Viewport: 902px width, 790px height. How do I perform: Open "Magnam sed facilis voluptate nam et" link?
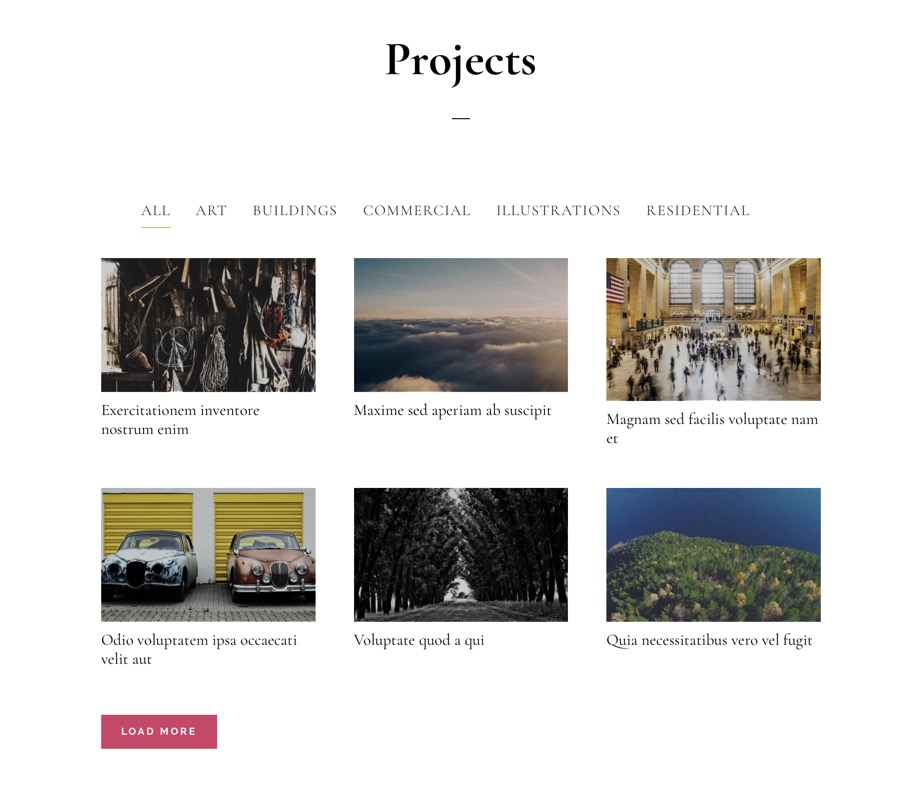tap(712, 429)
